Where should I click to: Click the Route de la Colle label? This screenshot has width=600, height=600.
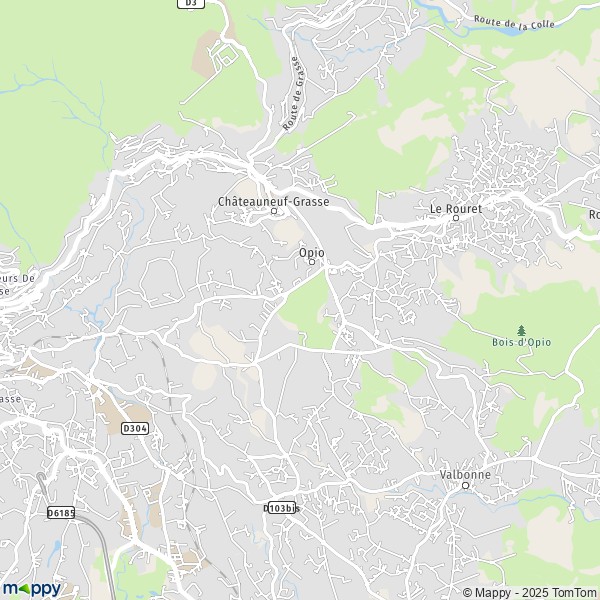514,22
